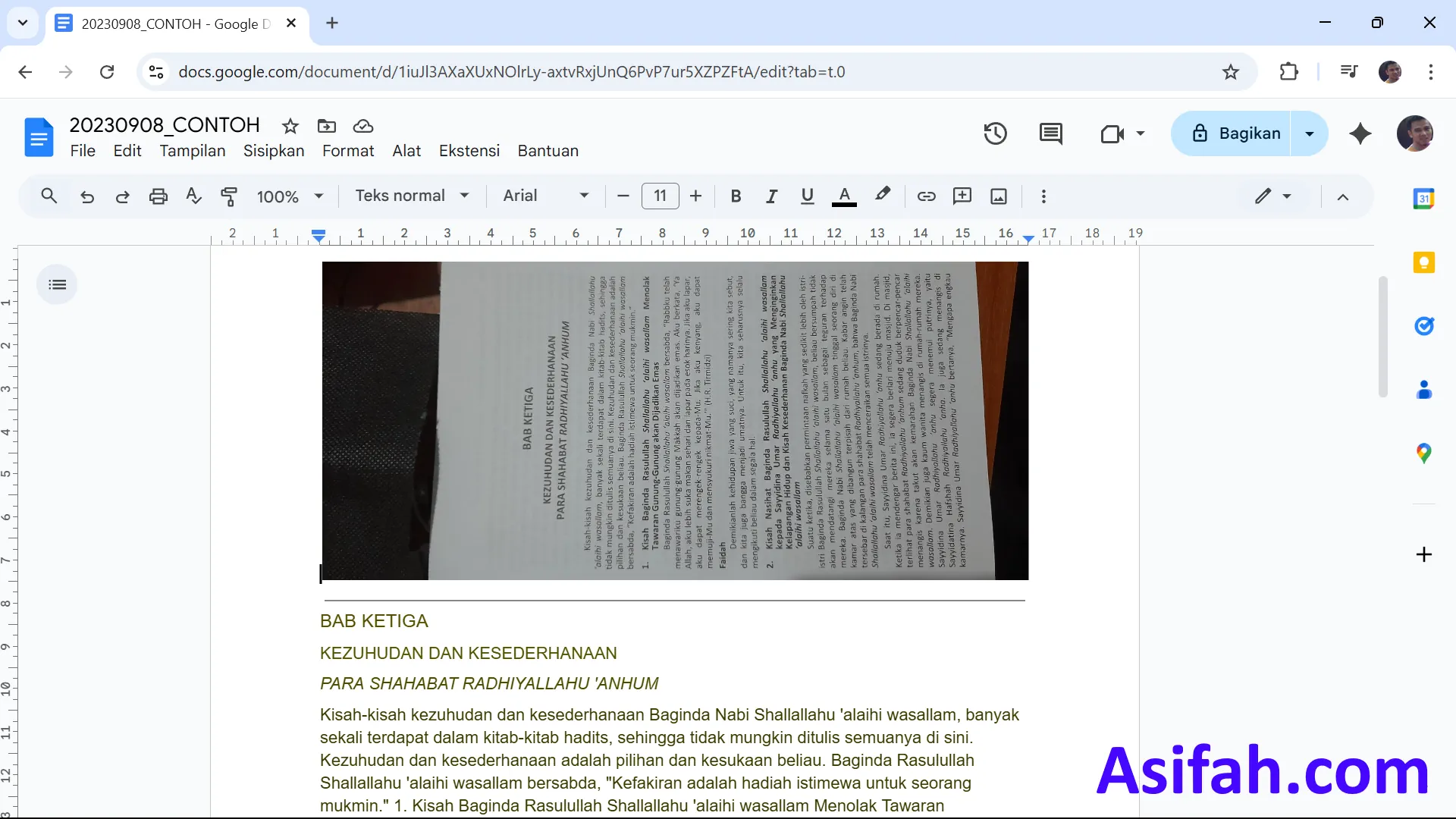Viewport: 1456px width, 819px height.
Task: Open version history clock icon
Action: pyautogui.click(x=995, y=133)
